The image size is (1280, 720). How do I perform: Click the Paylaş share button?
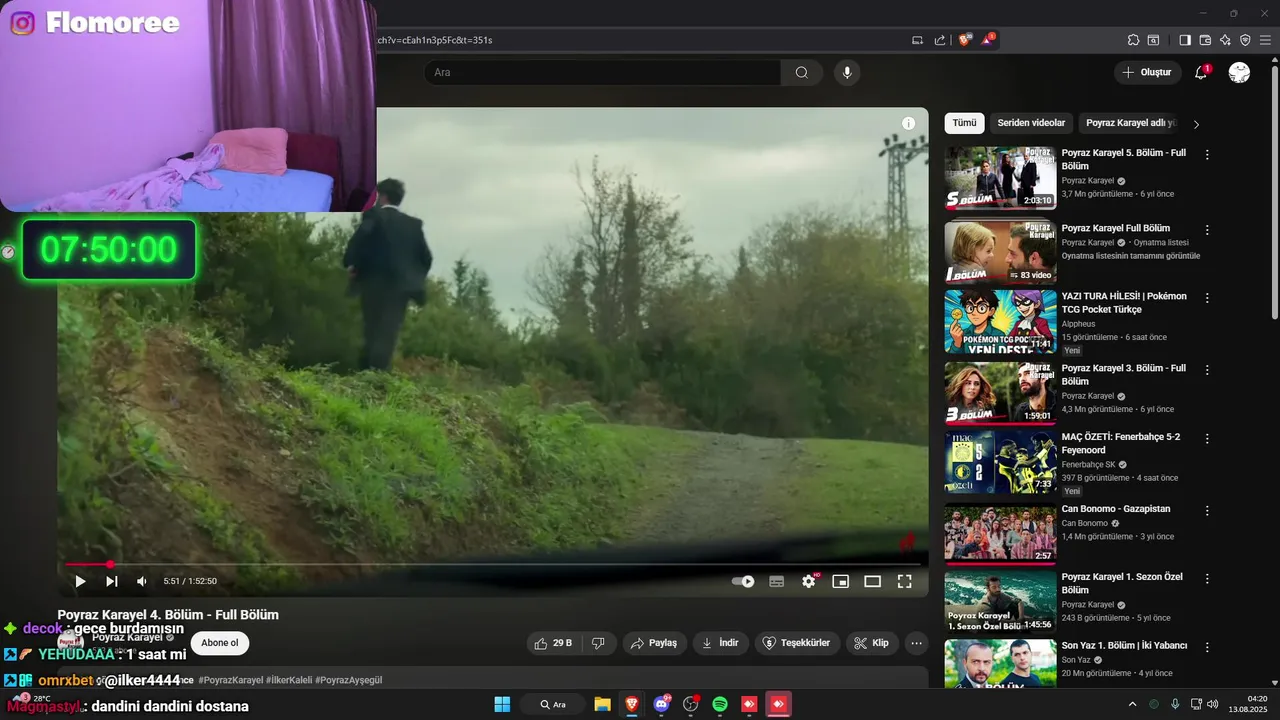654,643
